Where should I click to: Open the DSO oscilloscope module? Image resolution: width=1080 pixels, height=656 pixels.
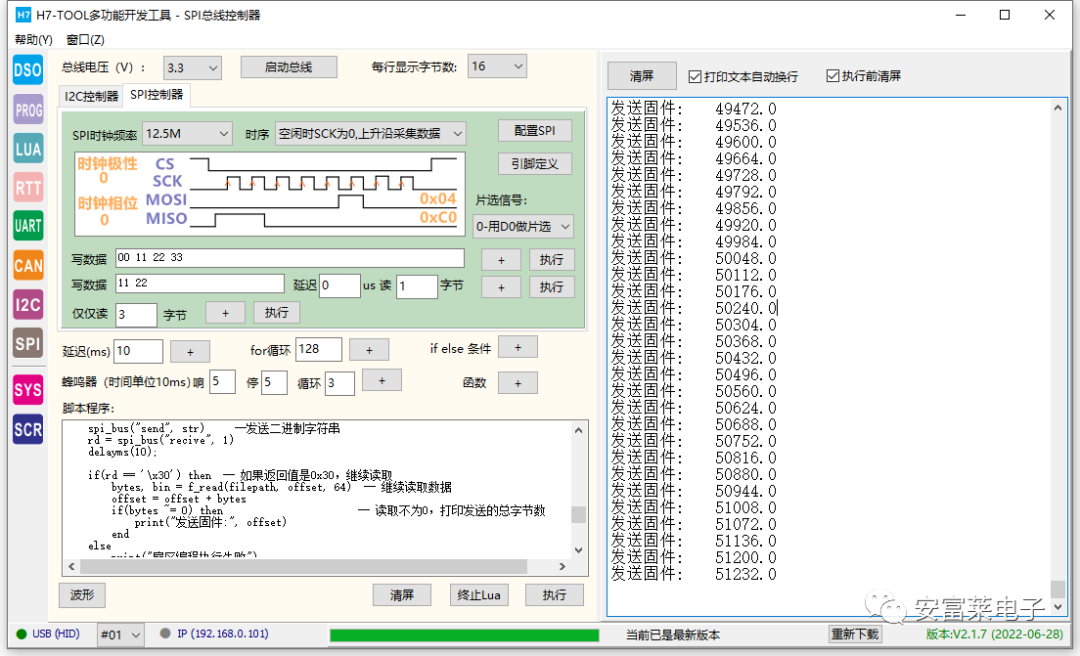coord(28,70)
